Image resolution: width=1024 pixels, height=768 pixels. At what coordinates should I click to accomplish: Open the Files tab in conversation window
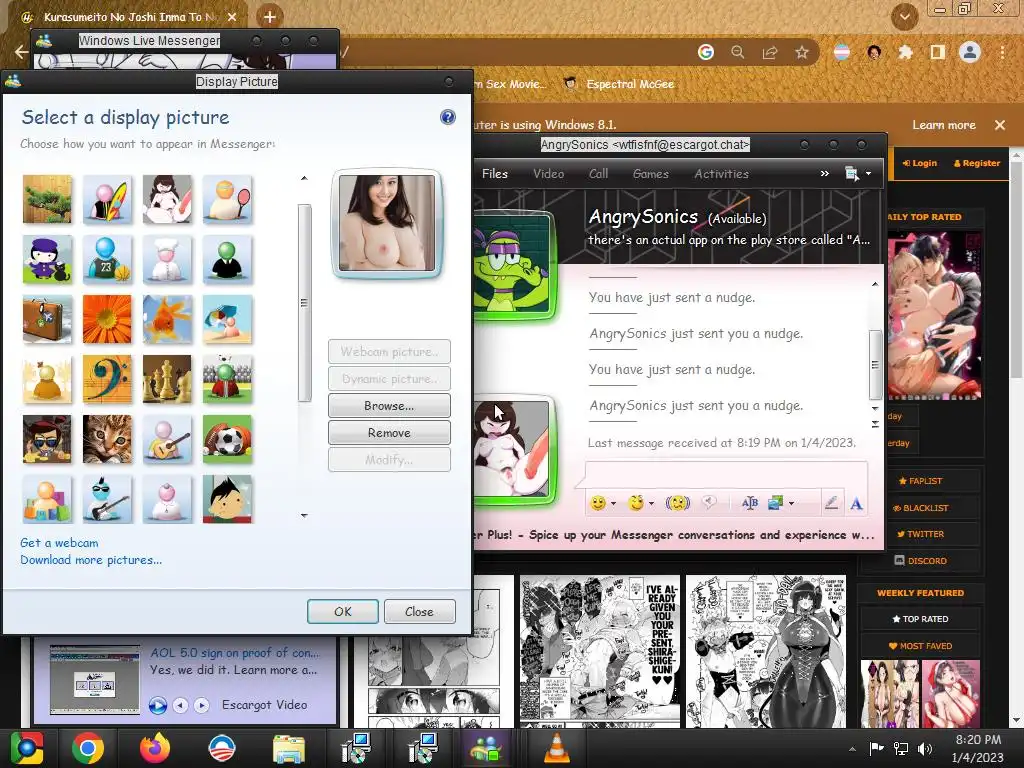[x=494, y=174]
